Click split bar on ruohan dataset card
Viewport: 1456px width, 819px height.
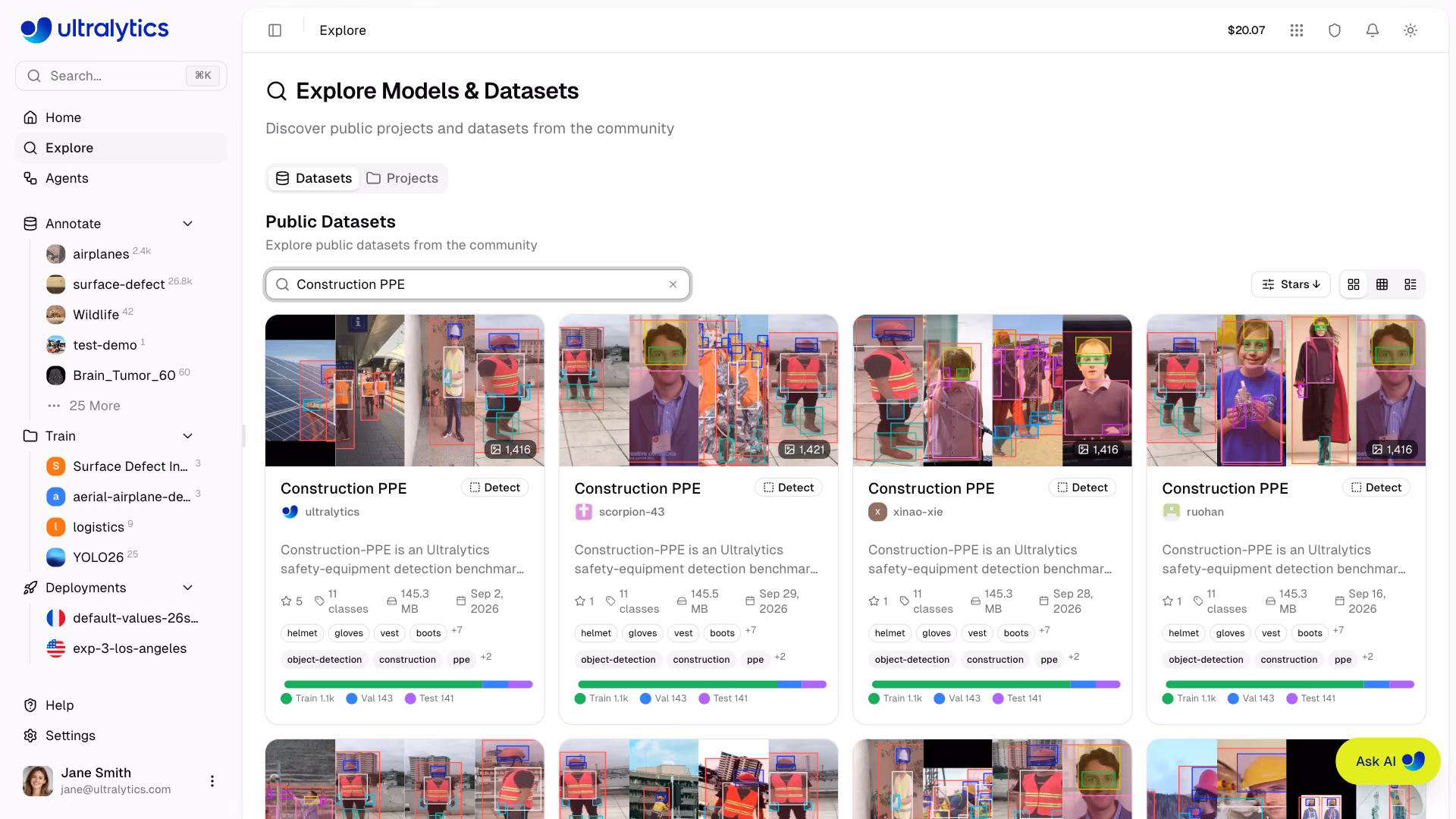(x=1289, y=685)
